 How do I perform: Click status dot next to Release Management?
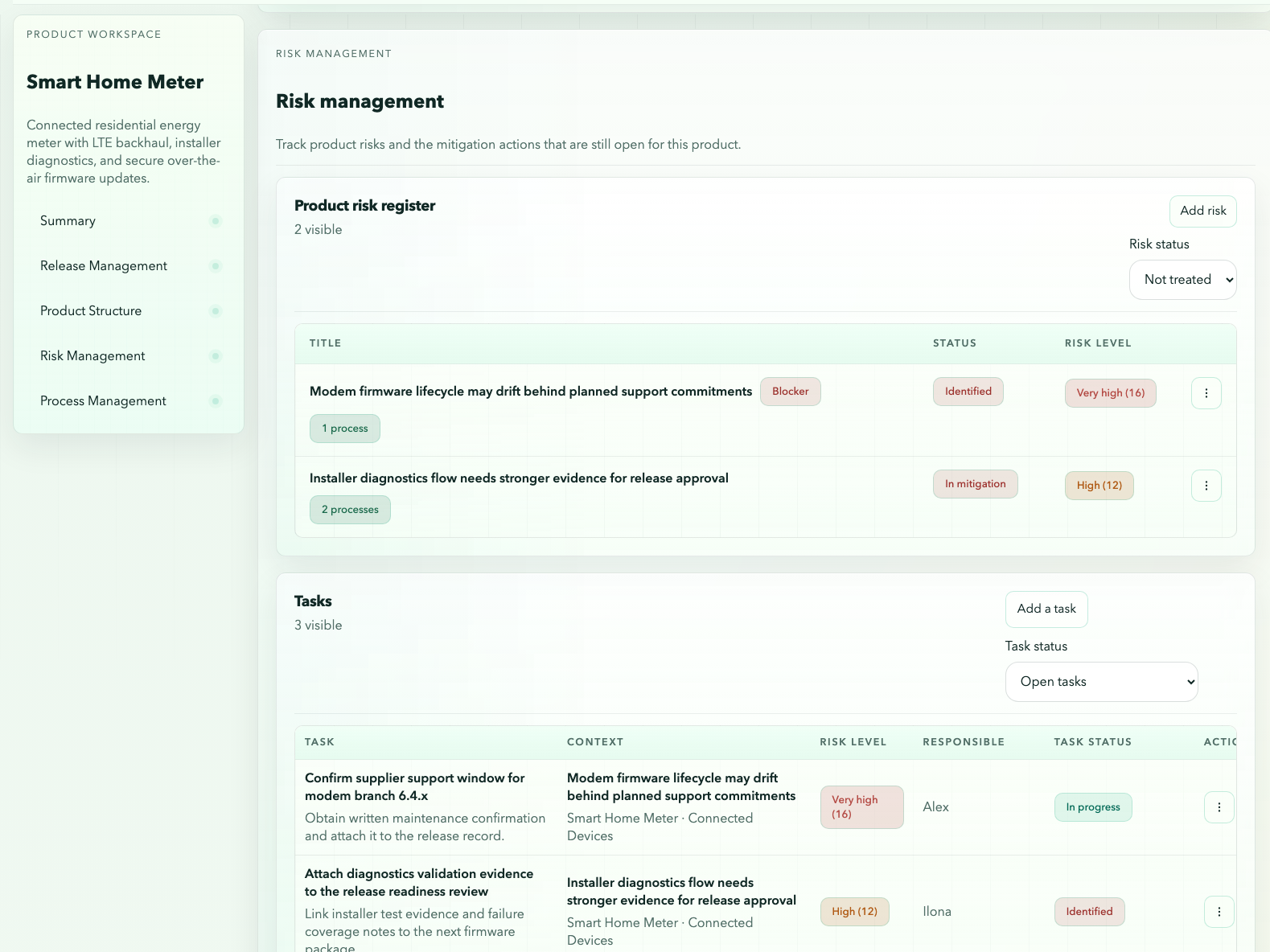coord(216,266)
